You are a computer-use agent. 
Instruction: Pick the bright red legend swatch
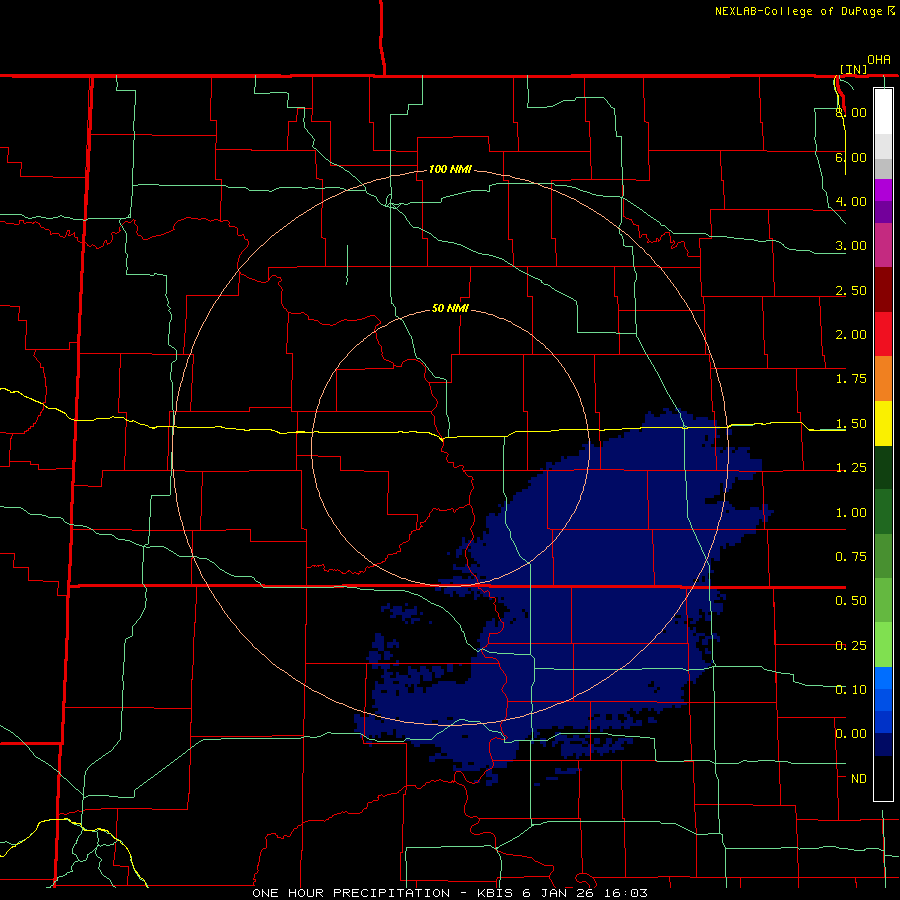tap(883, 334)
